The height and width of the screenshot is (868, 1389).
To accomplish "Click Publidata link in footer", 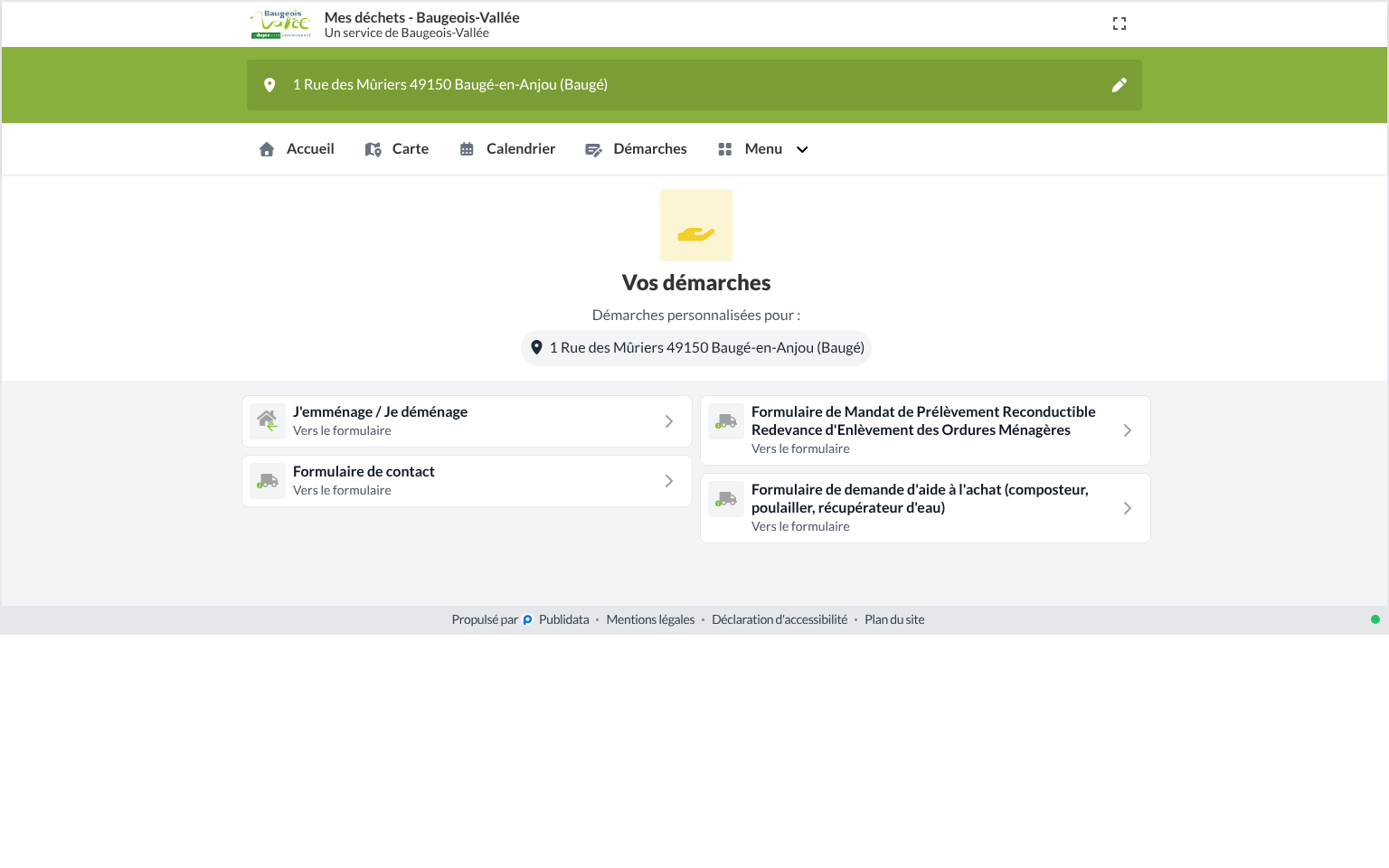I will click(564, 619).
